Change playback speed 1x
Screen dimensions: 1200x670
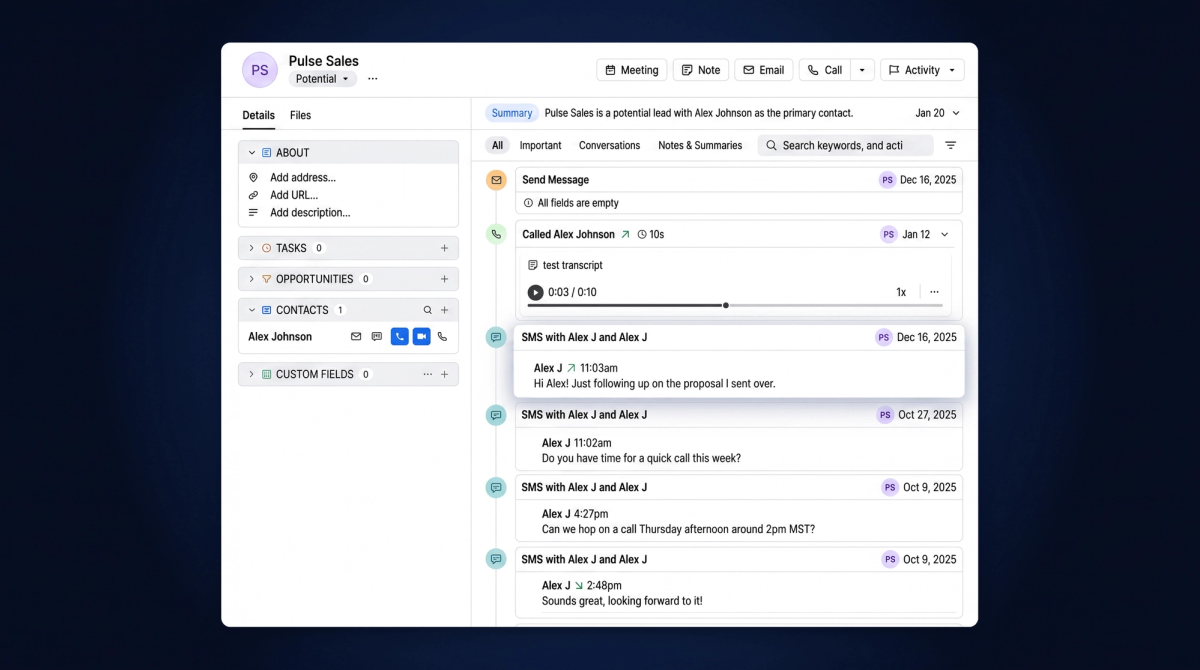[x=901, y=292]
